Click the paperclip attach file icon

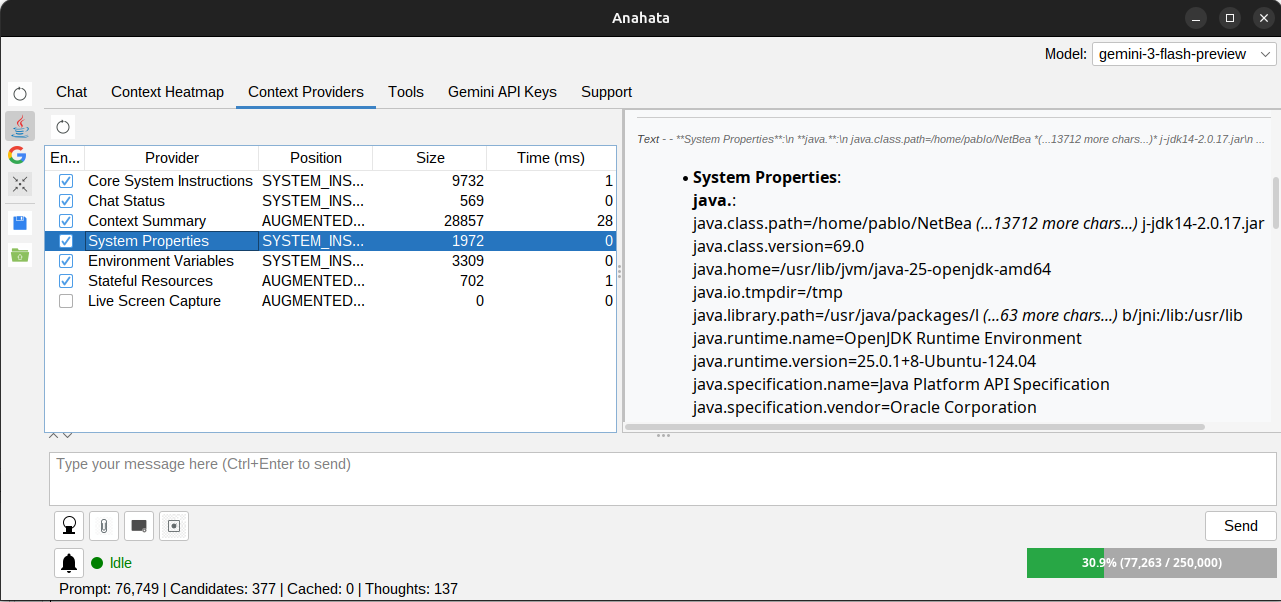104,526
